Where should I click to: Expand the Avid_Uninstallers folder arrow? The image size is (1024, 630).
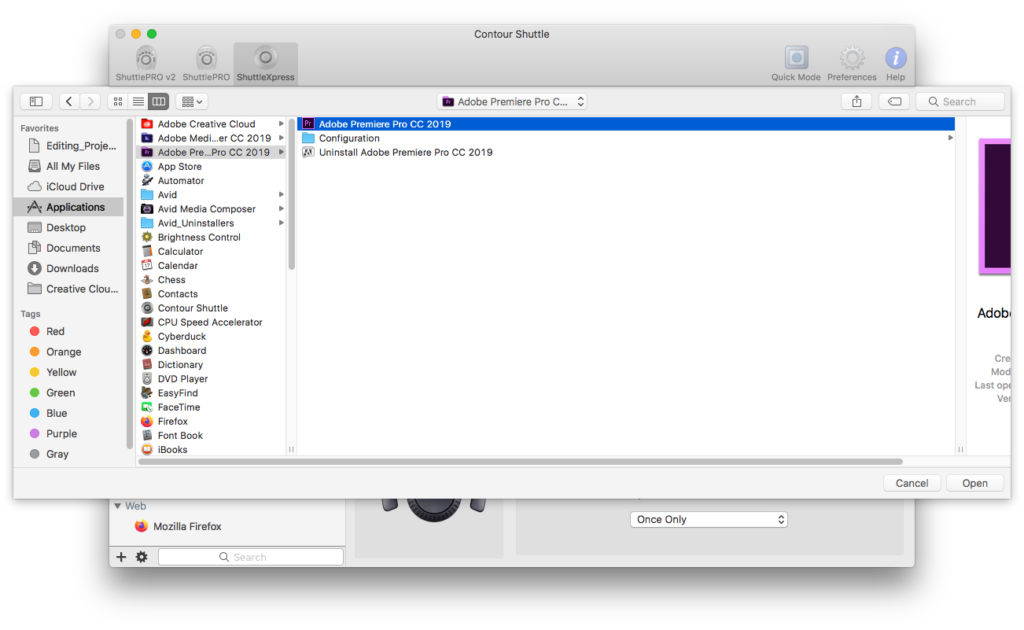(281, 223)
